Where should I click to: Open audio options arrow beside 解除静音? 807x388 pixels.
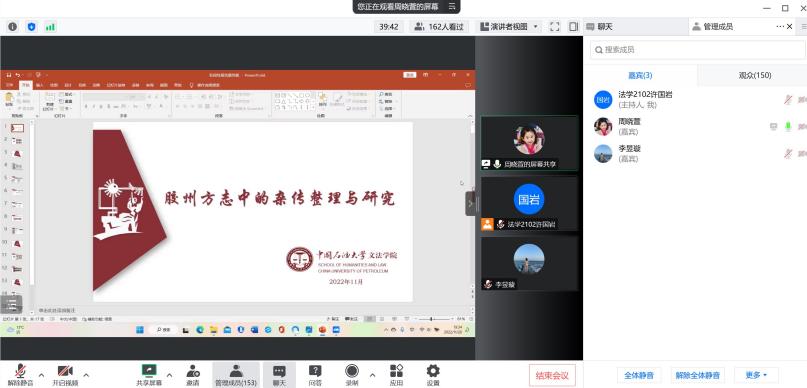coord(42,375)
